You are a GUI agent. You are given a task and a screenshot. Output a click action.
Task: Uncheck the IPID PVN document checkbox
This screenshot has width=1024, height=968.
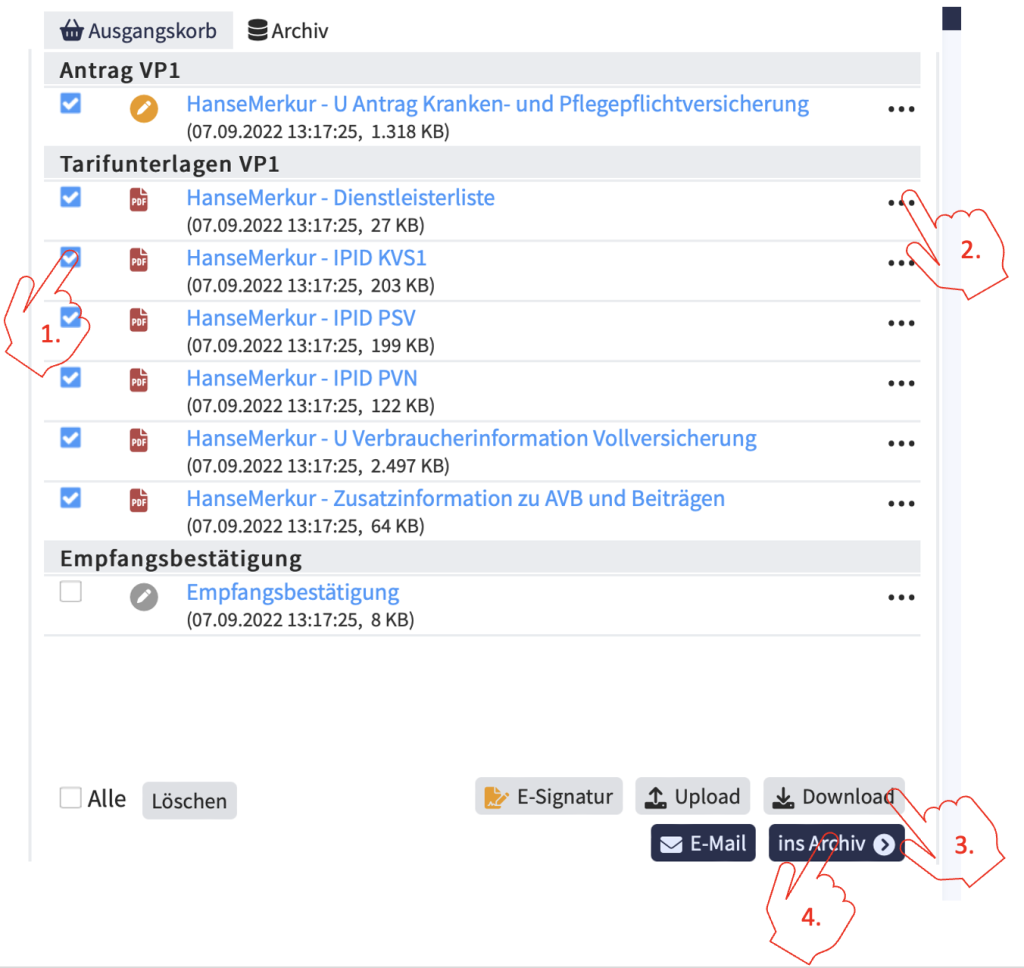(x=71, y=378)
